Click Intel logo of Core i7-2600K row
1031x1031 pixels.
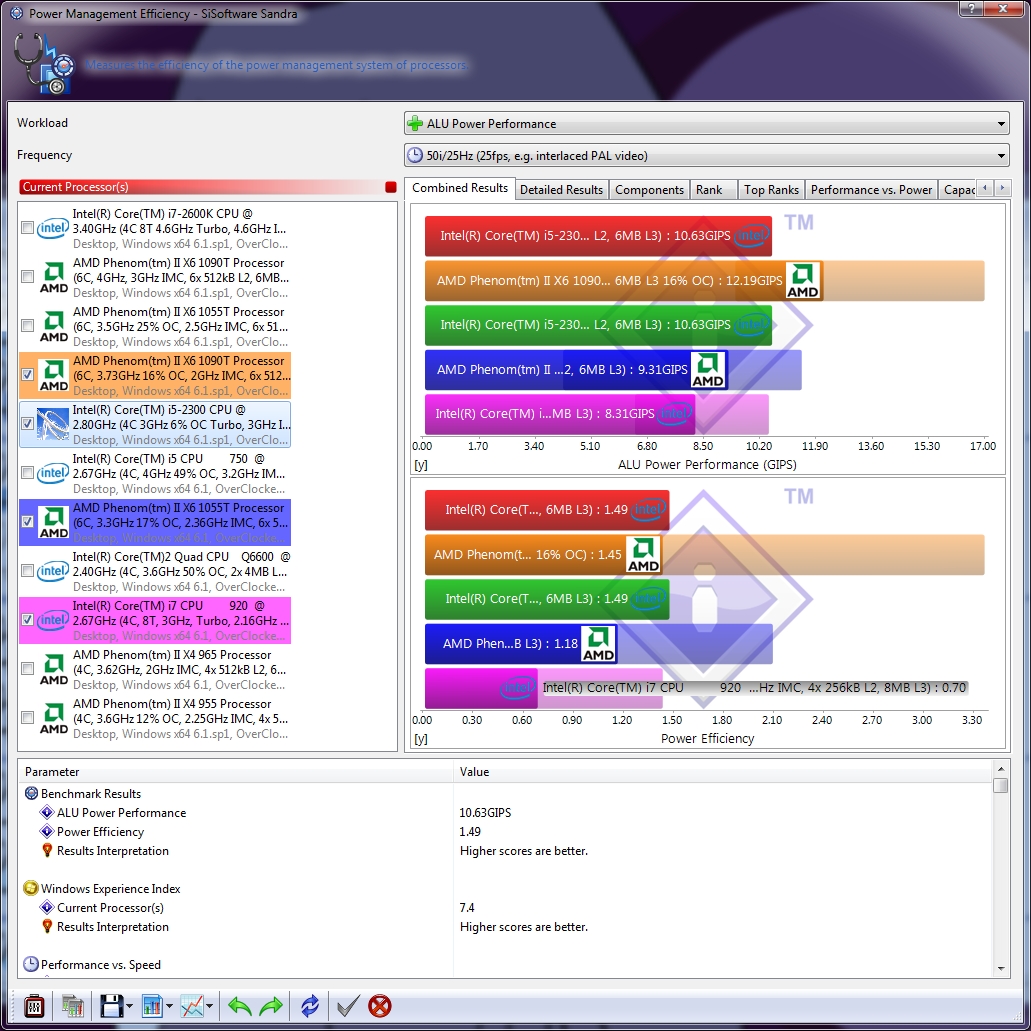pos(53,228)
